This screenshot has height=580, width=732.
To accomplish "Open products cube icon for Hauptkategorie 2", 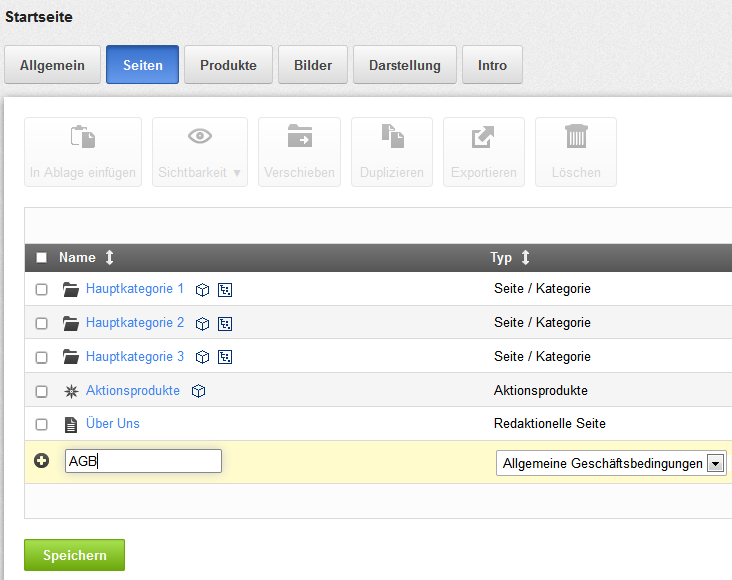I will (x=202, y=324).
